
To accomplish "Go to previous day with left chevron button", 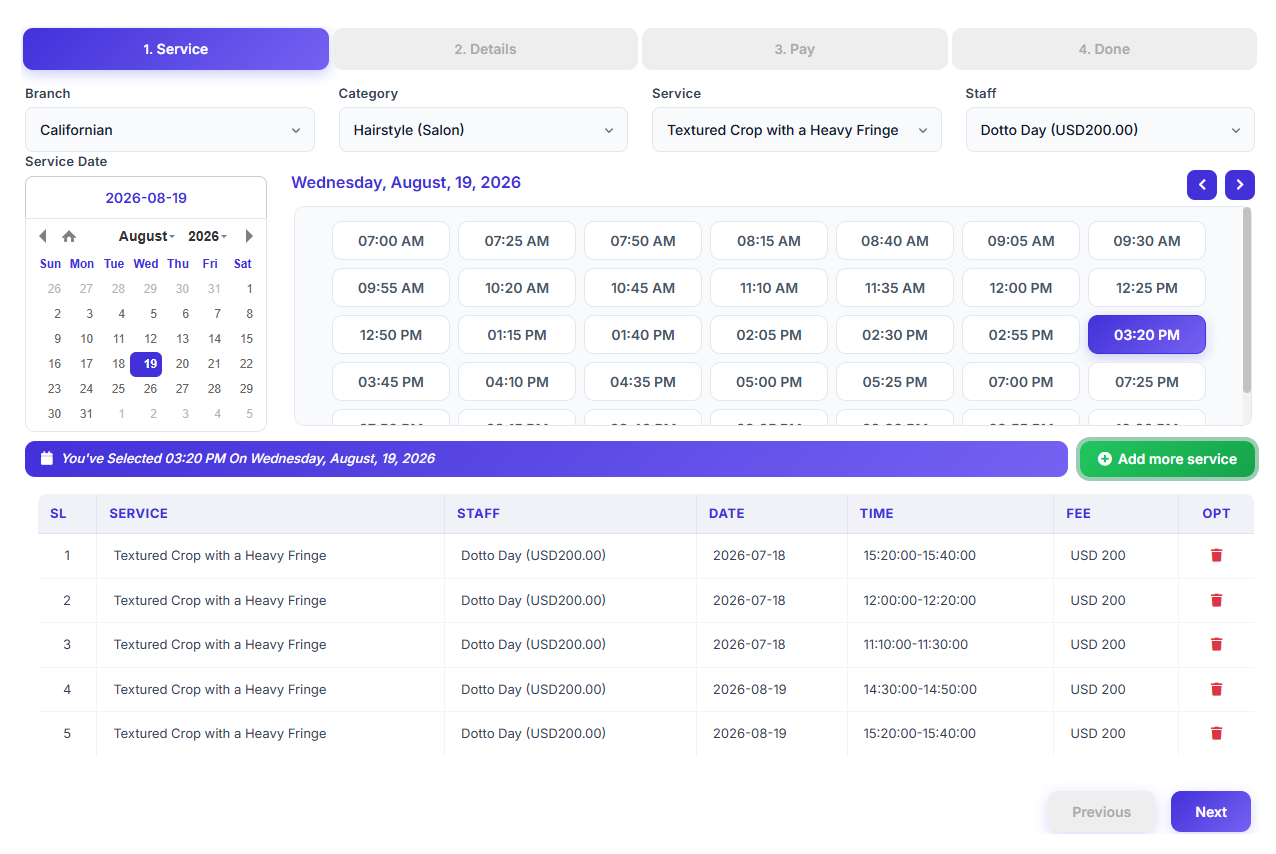I will click(x=1202, y=185).
